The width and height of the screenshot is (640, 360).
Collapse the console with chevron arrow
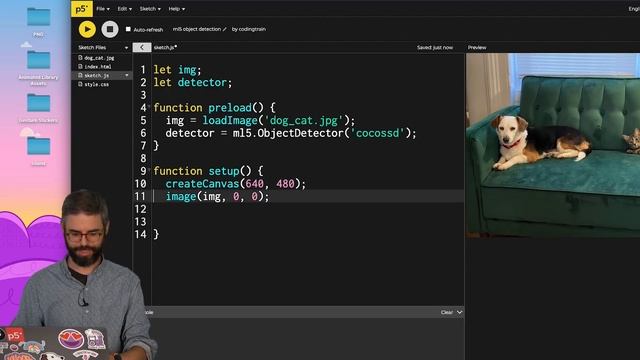click(460, 312)
